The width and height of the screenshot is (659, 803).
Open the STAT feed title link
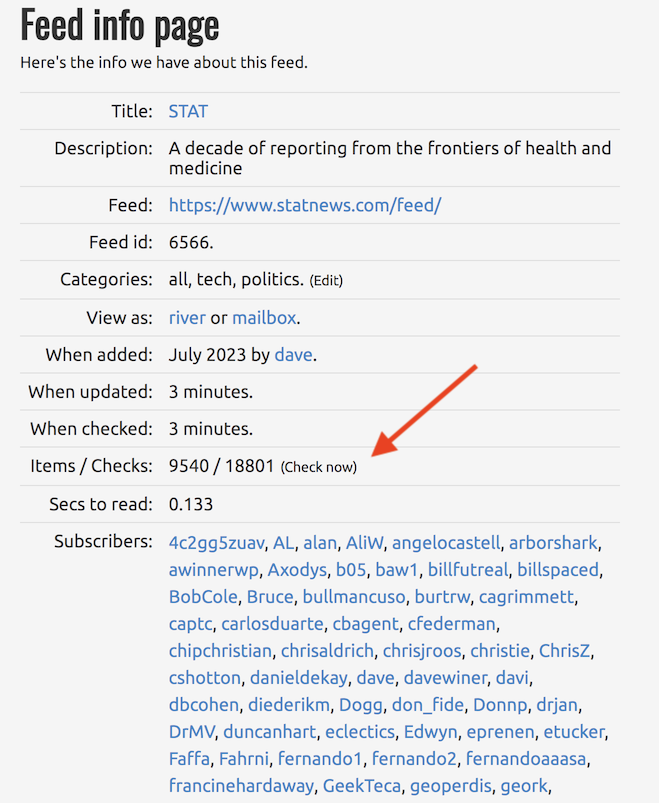pos(188,111)
